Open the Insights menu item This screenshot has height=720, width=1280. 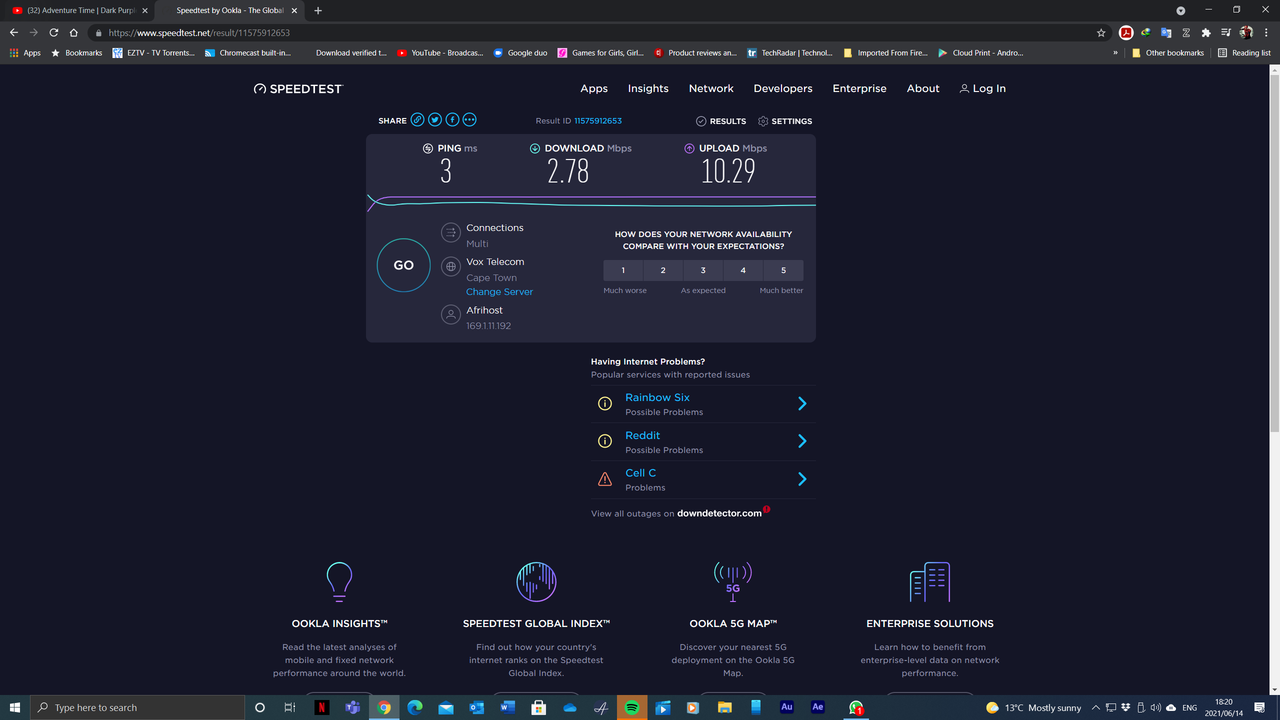coord(648,89)
